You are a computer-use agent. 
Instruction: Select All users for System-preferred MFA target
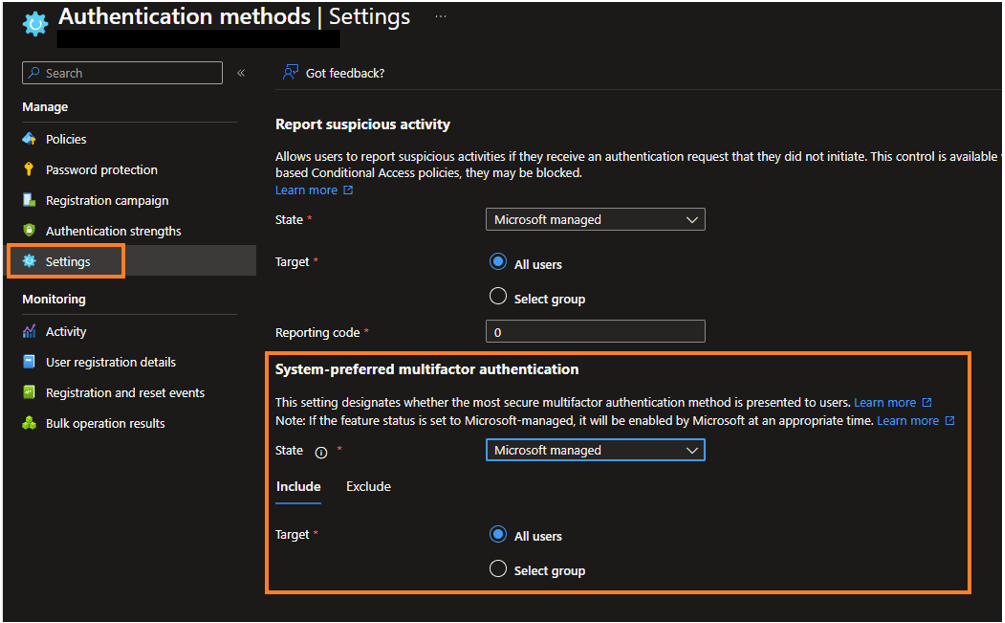tap(498, 534)
